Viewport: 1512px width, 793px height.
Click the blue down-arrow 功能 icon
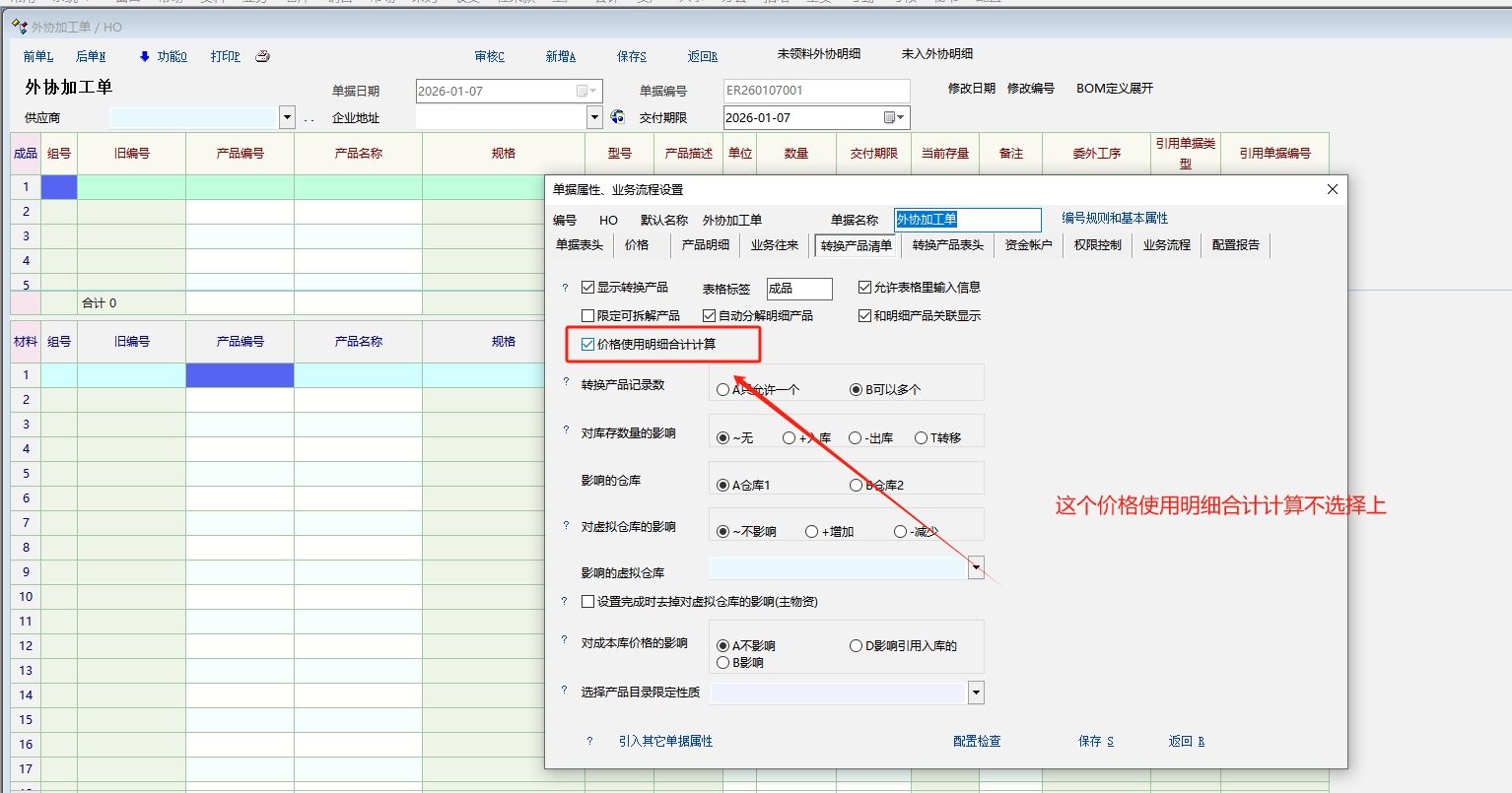pos(144,56)
